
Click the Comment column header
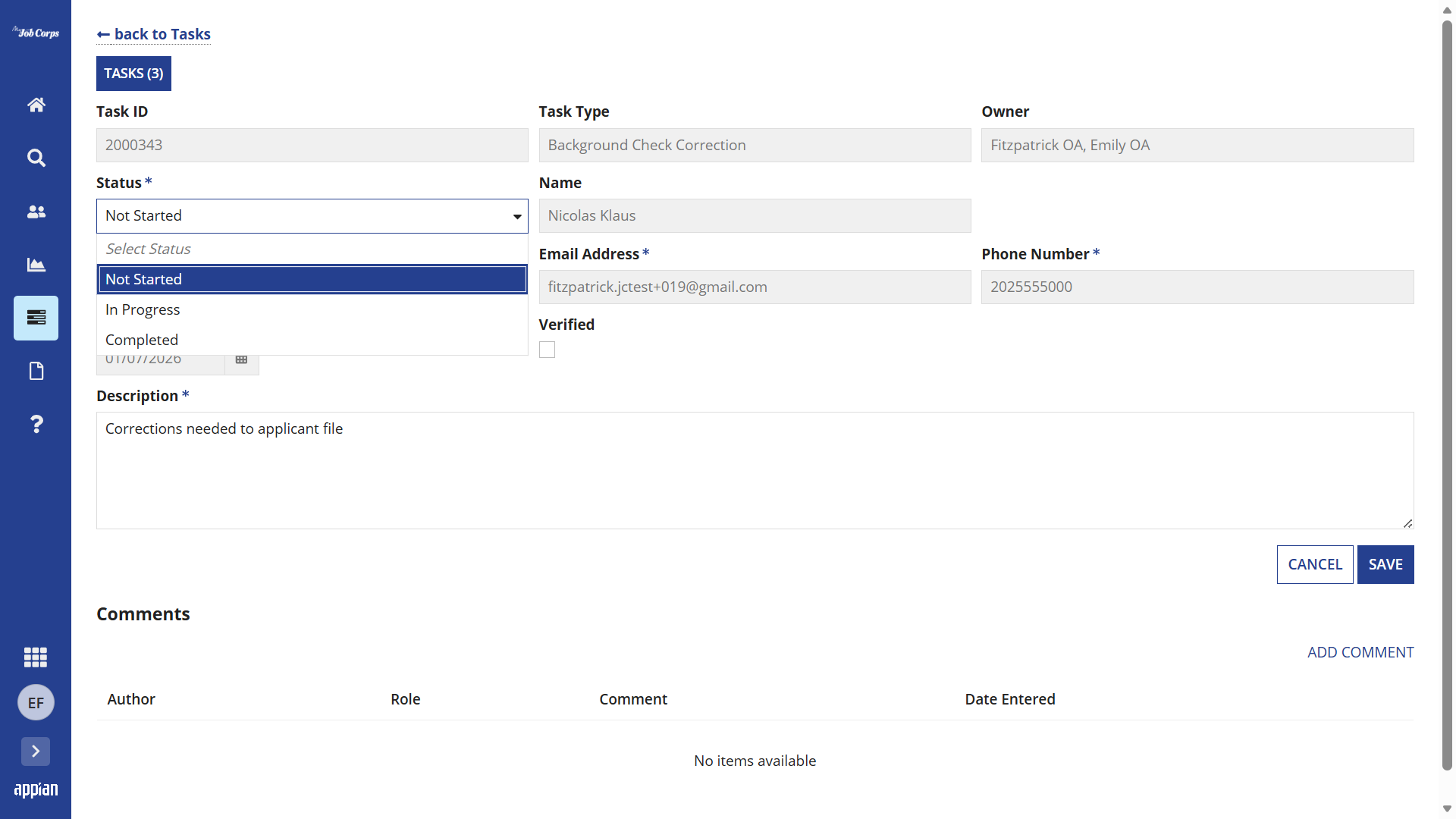pos(633,699)
